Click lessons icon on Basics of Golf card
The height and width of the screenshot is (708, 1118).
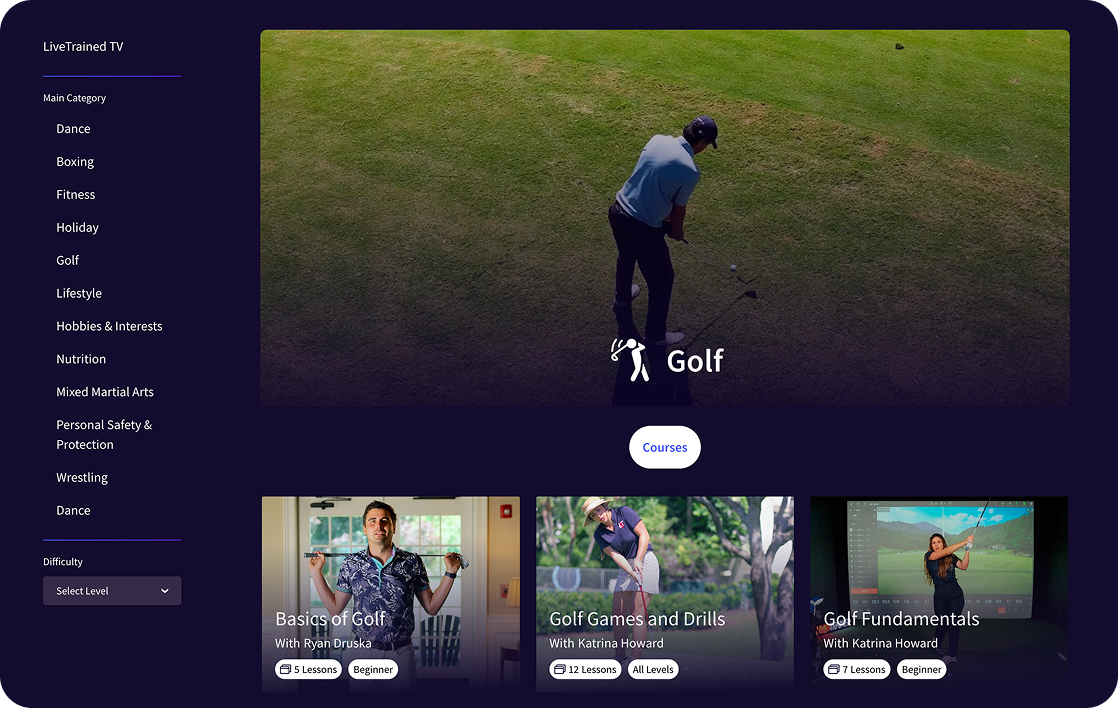pyautogui.click(x=285, y=669)
